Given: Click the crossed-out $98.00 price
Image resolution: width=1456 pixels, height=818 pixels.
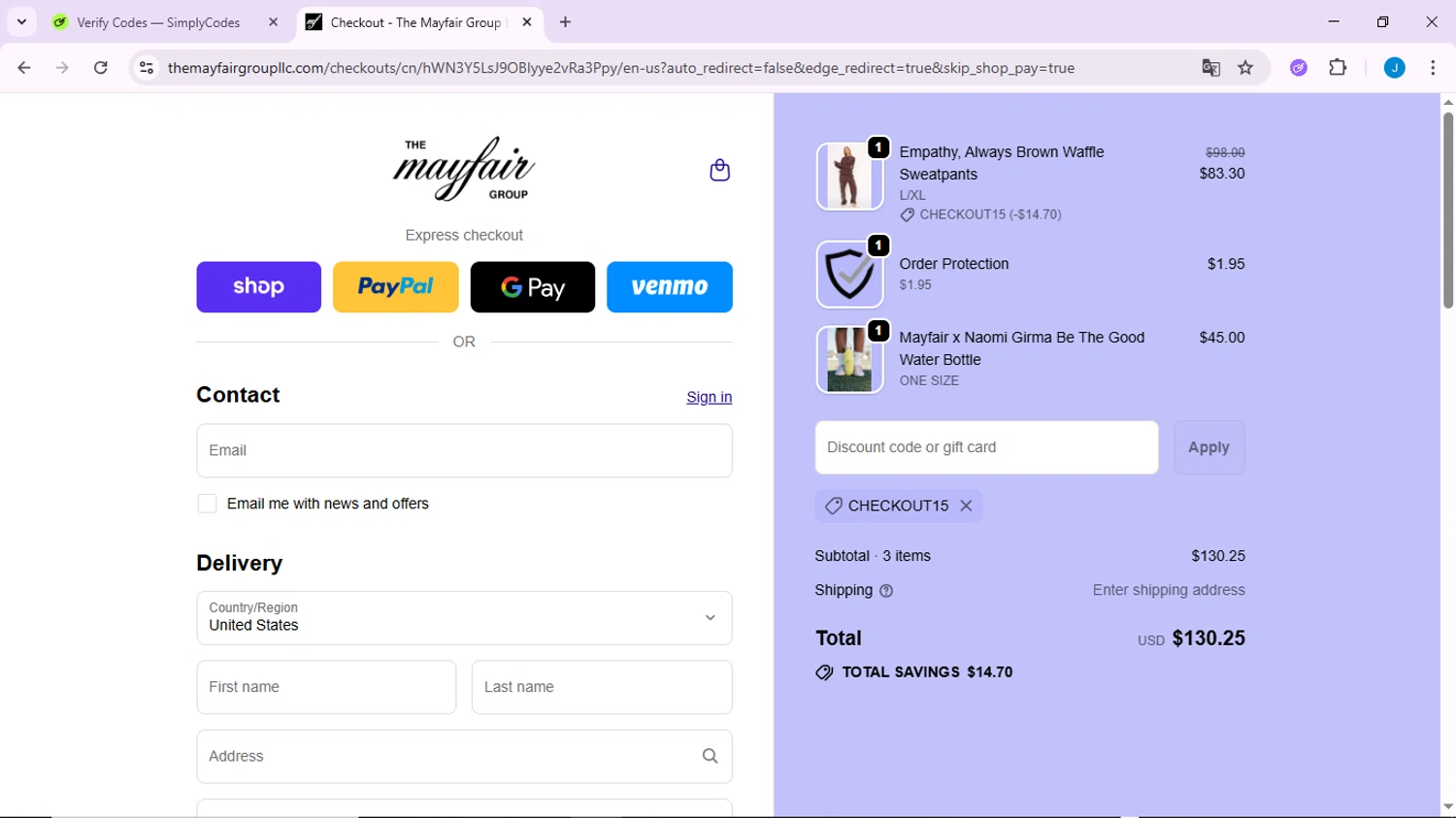Looking at the screenshot, I should click(1225, 152).
